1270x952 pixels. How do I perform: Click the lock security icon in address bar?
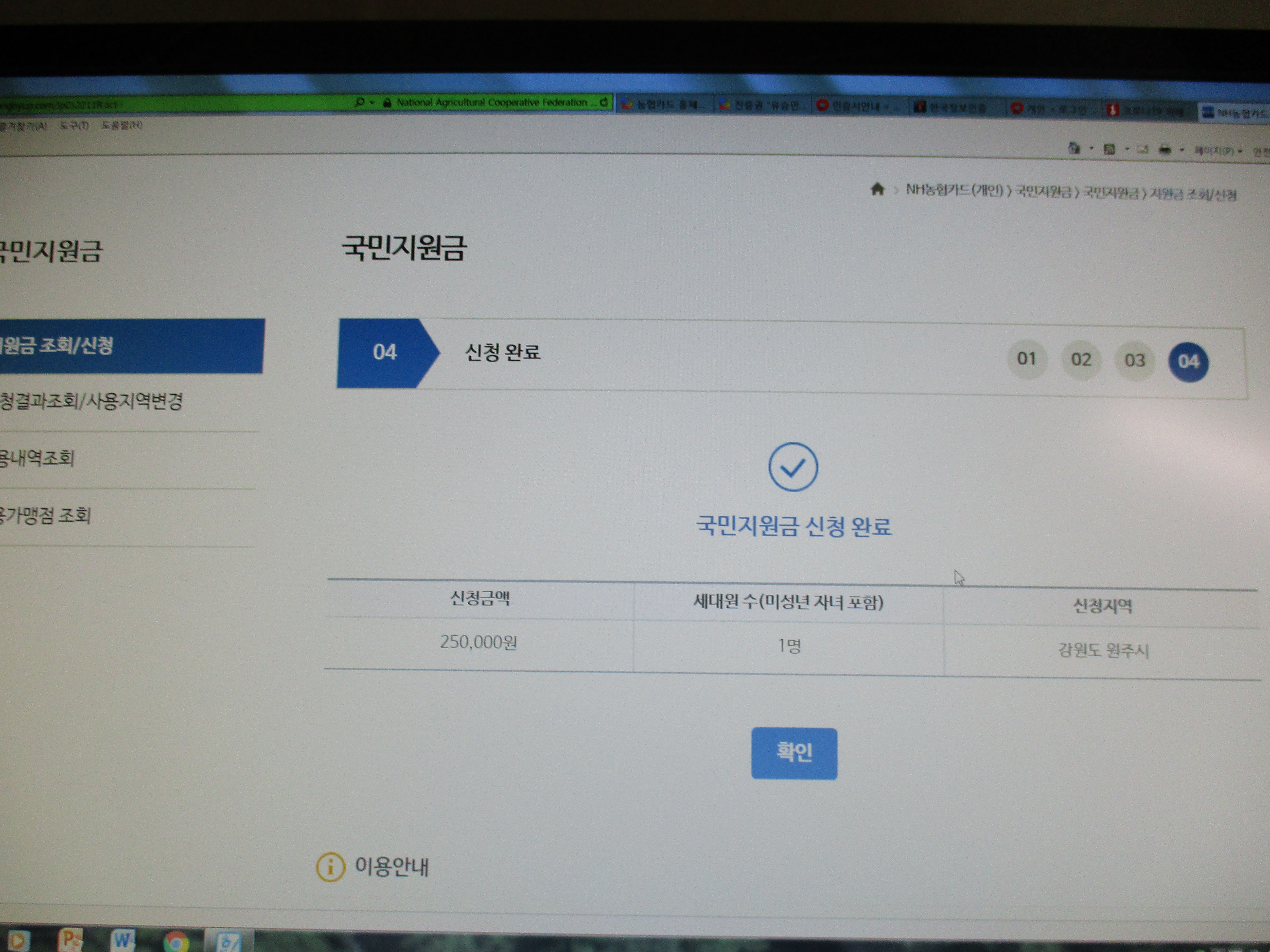click(387, 103)
